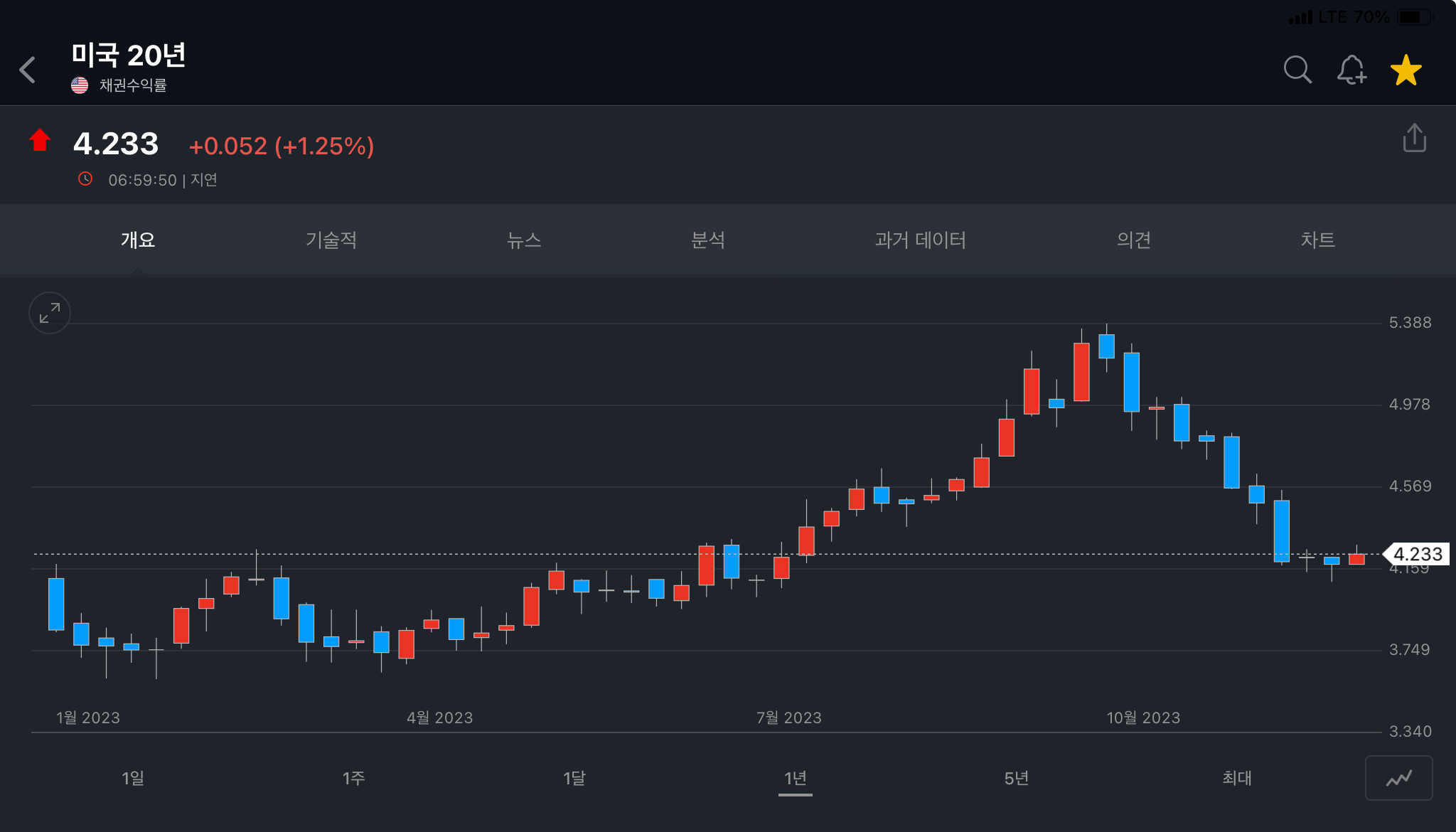Select the 최대 time range
The height and width of the screenshot is (832, 1456).
(1237, 779)
